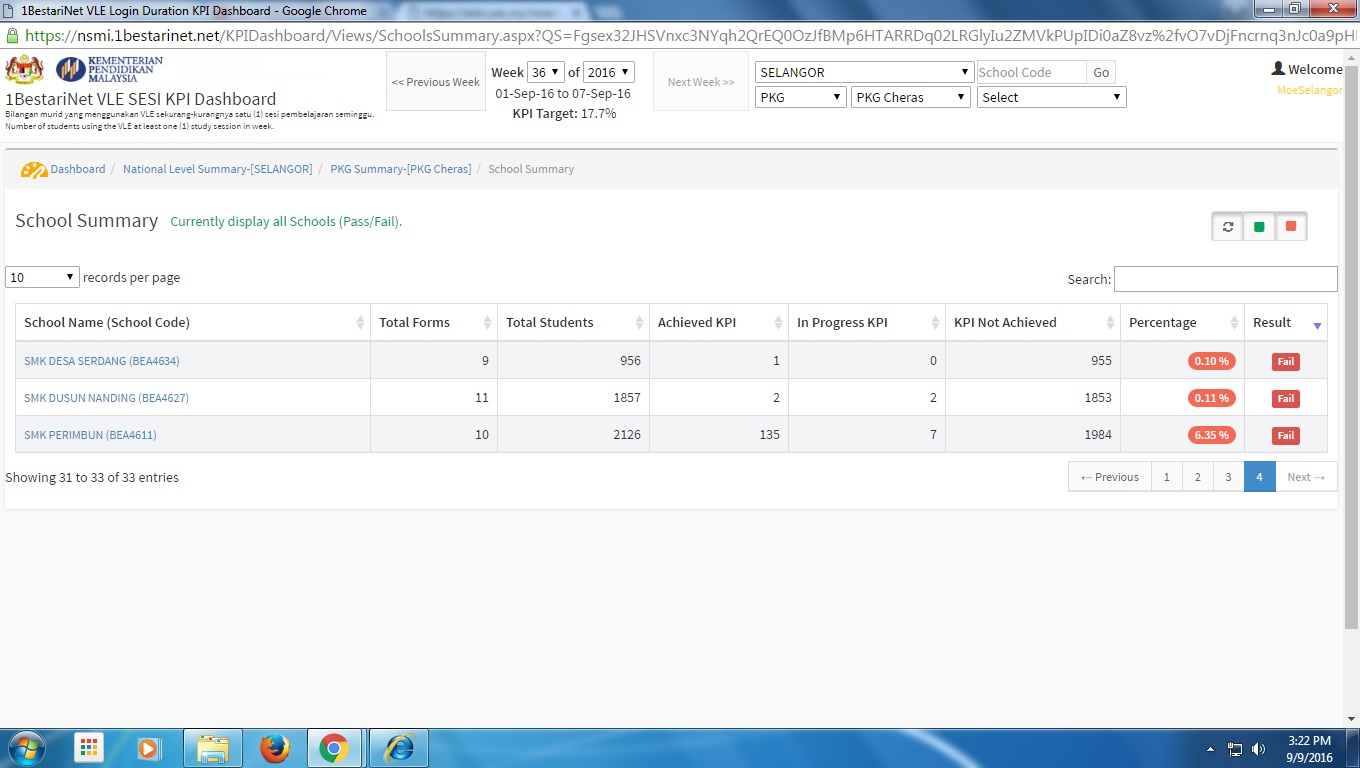
Task: Click the Fail badge for SMK PERIMBUN
Action: tap(1286, 436)
